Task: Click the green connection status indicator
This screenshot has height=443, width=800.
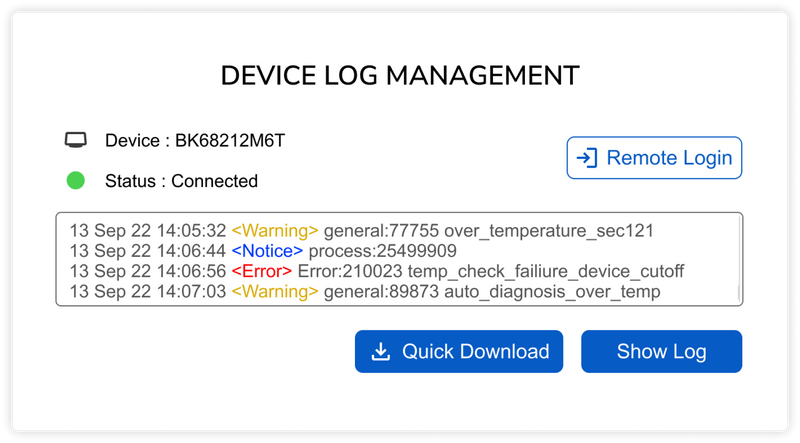Action: click(x=75, y=181)
